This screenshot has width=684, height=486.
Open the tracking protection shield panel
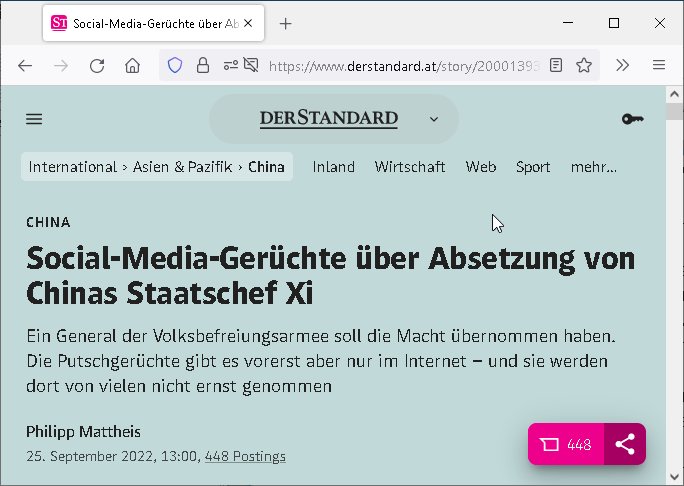(x=175, y=65)
